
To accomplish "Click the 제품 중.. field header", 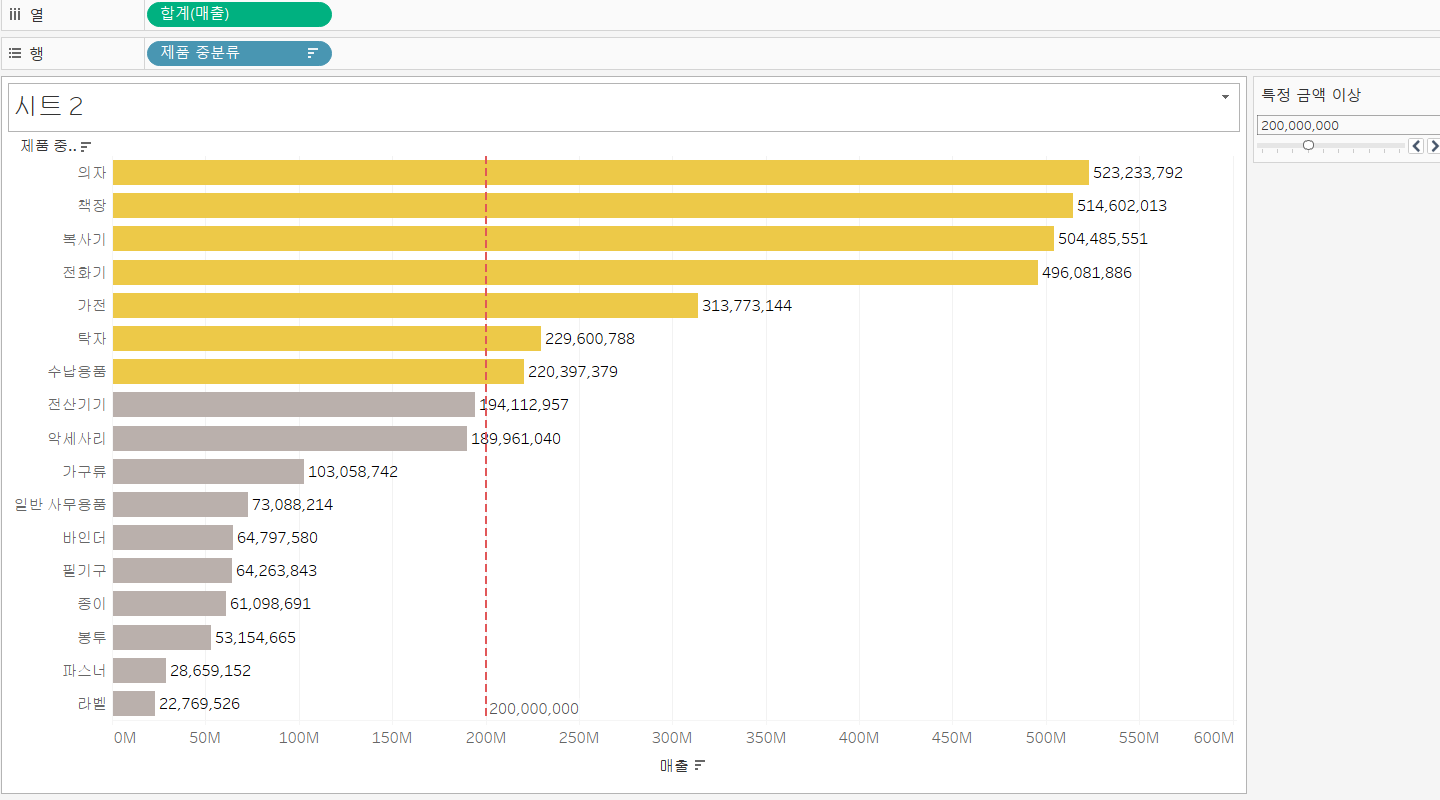I will click(x=49, y=146).
